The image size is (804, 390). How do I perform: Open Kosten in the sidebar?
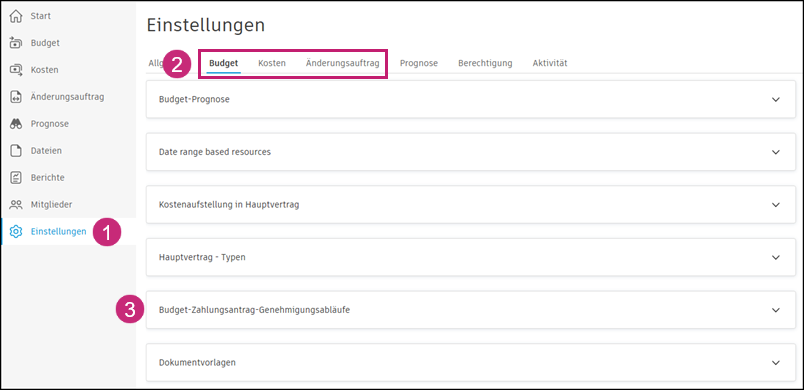click(45, 70)
